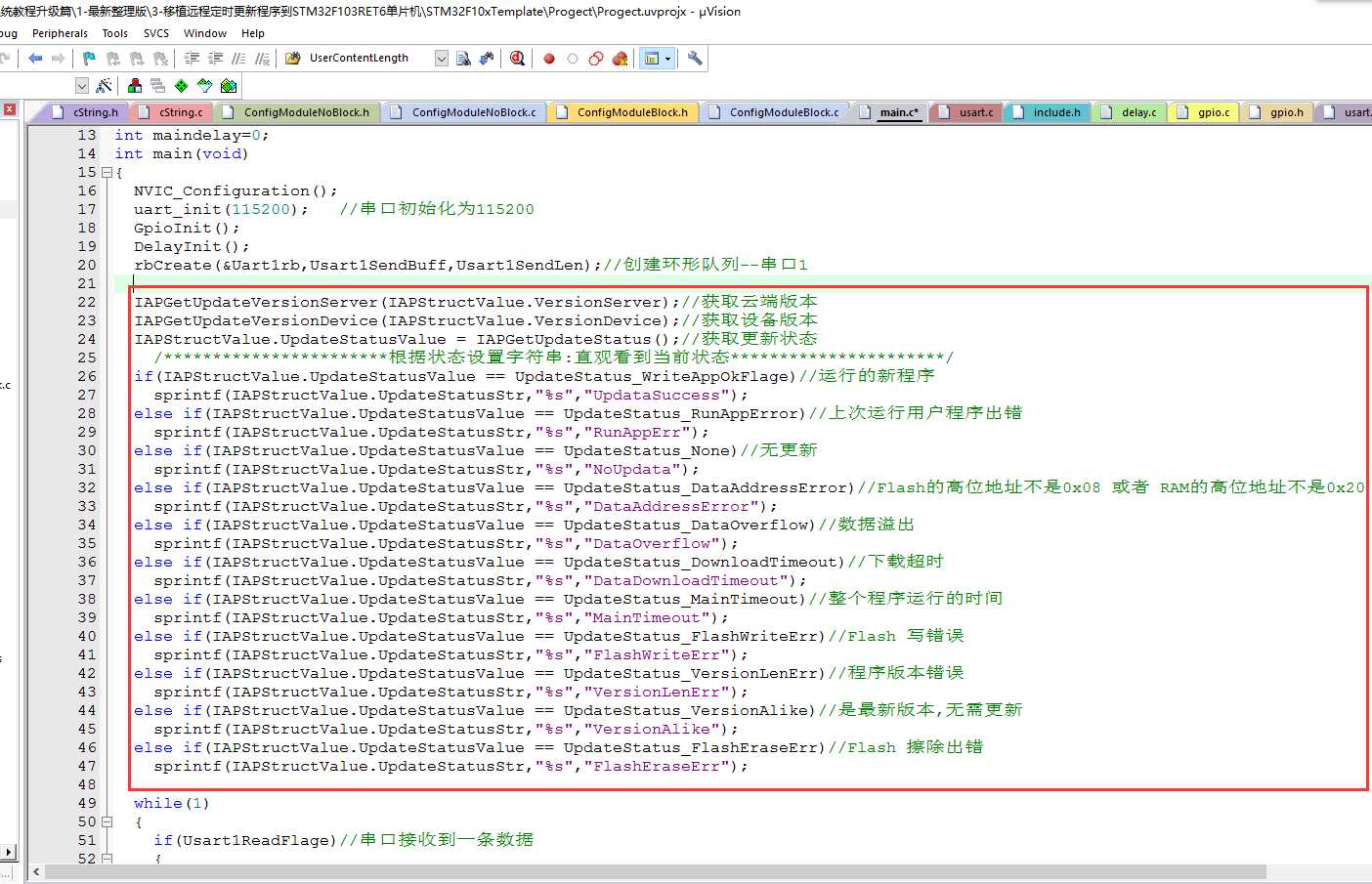Image resolution: width=1372 pixels, height=884 pixels.
Task: Open the Window menu
Action: pos(205,33)
